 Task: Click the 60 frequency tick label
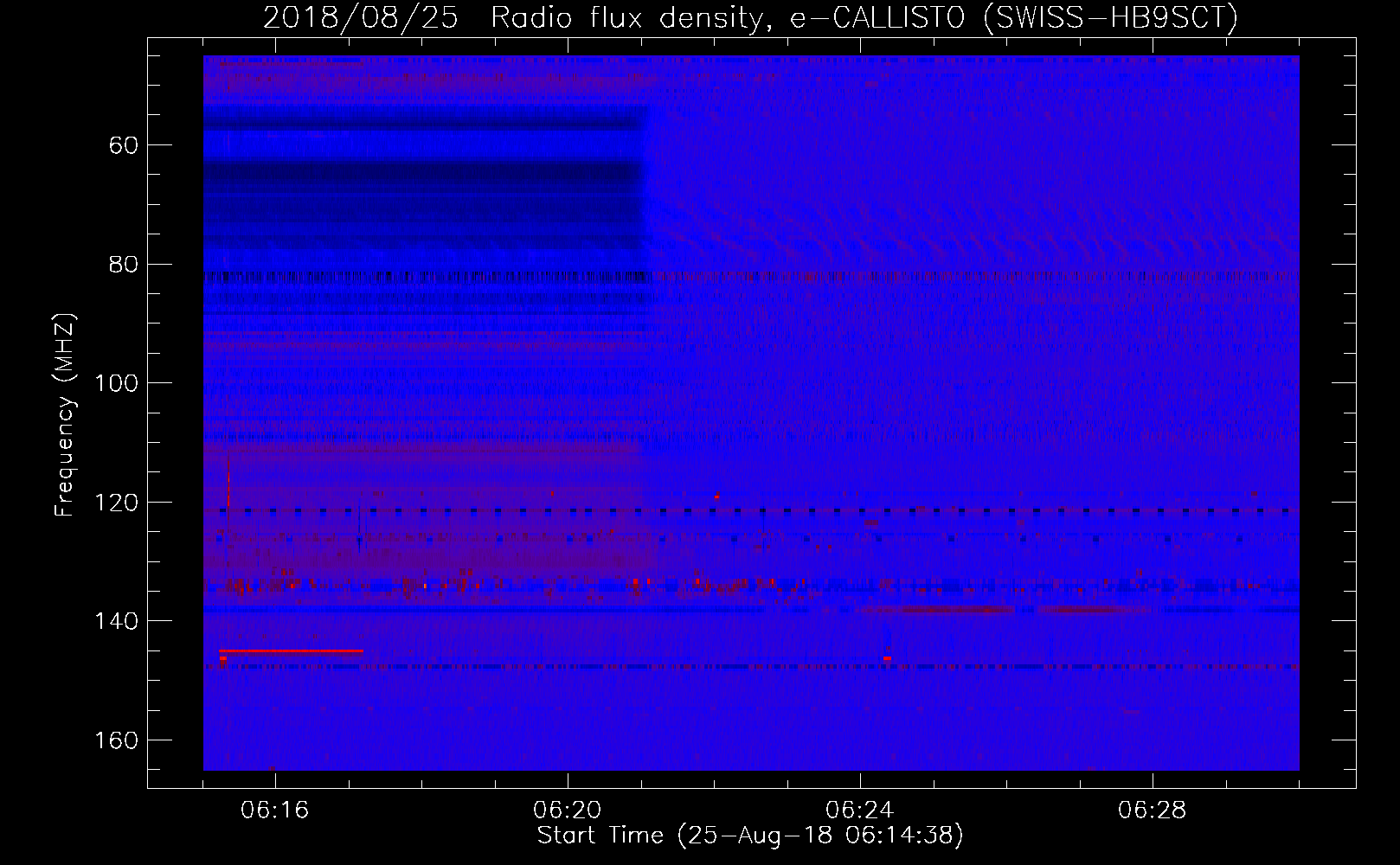tap(124, 145)
